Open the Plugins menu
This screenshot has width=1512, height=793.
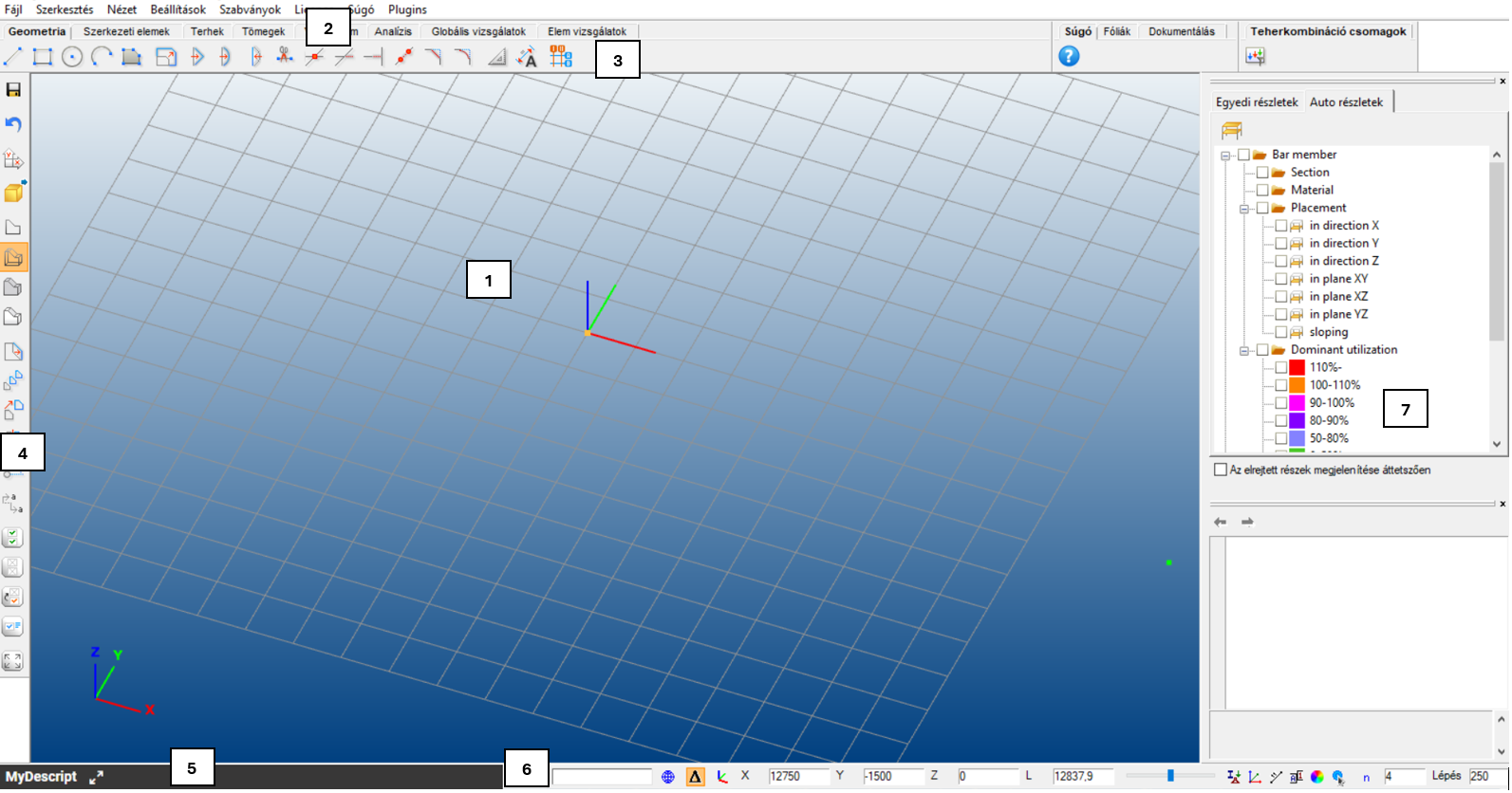(x=407, y=9)
